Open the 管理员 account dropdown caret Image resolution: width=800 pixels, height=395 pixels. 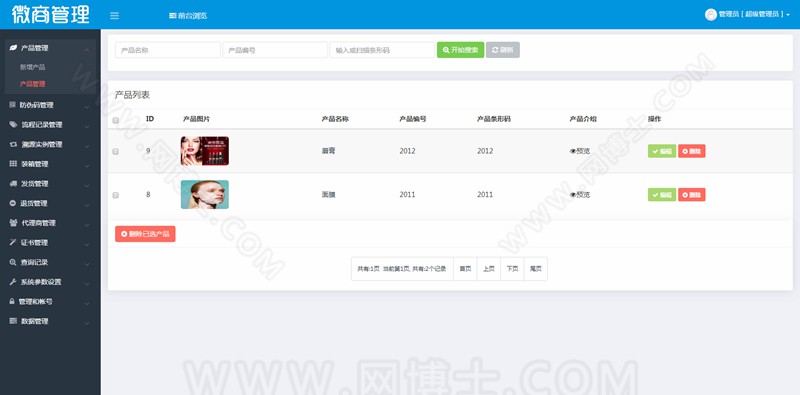click(x=788, y=15)
